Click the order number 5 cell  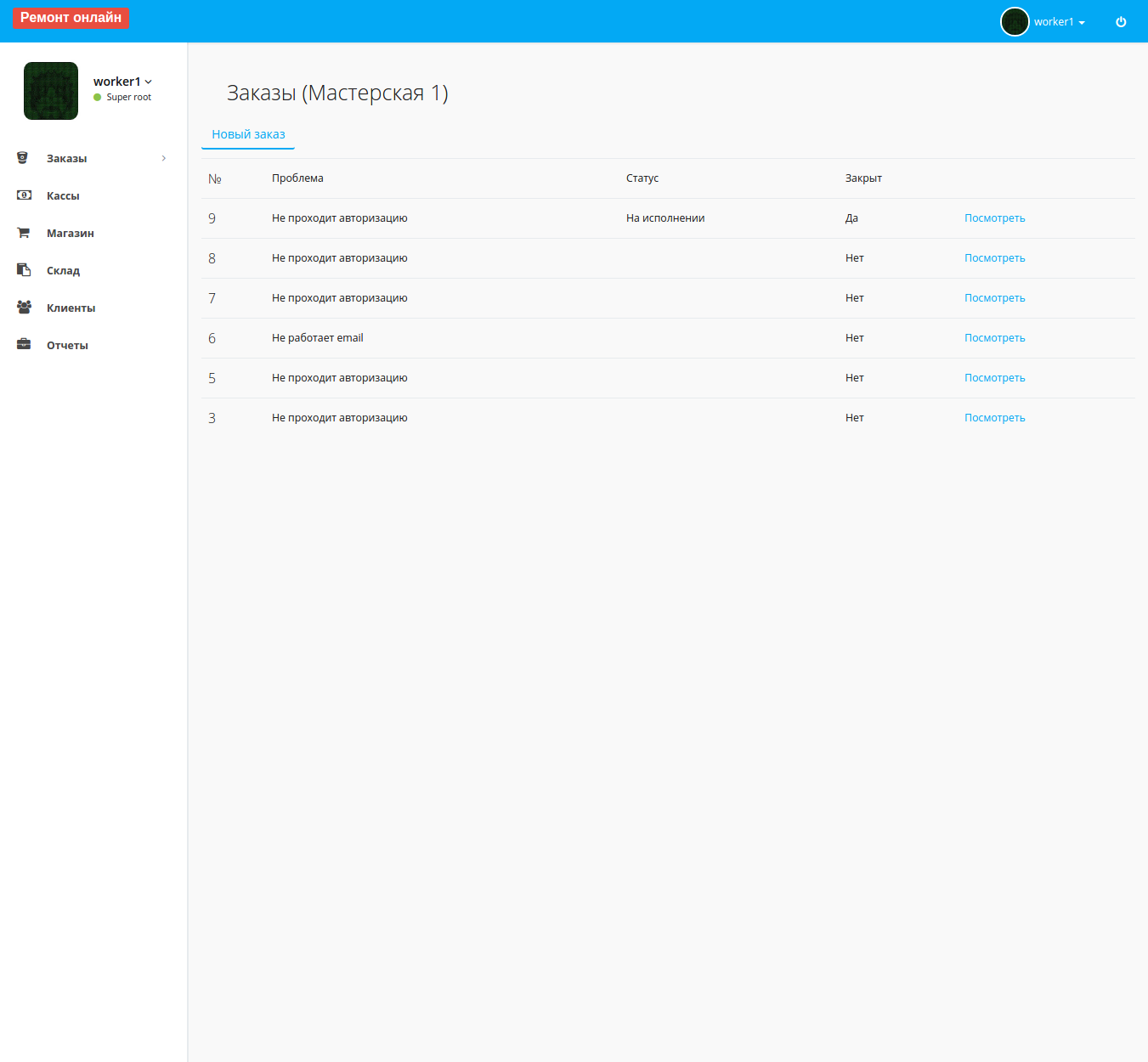pyautogui.click(x=212, y=378)
